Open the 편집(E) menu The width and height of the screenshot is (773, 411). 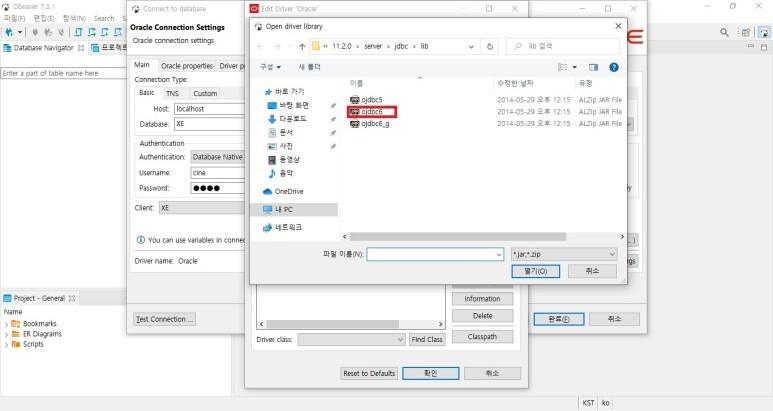[44, 18]
